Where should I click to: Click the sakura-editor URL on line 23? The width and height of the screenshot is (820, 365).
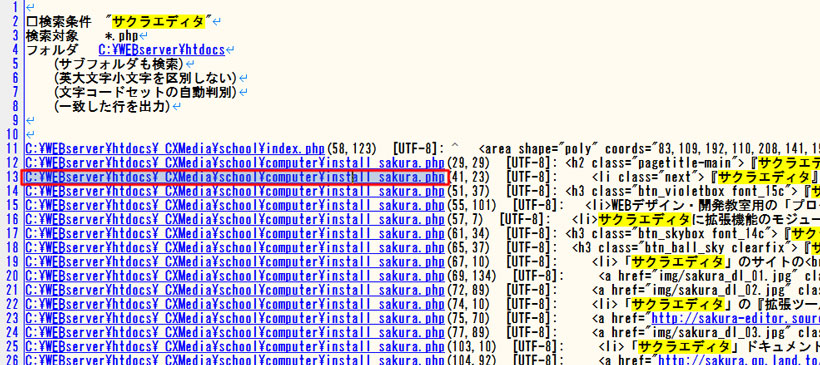735,318
